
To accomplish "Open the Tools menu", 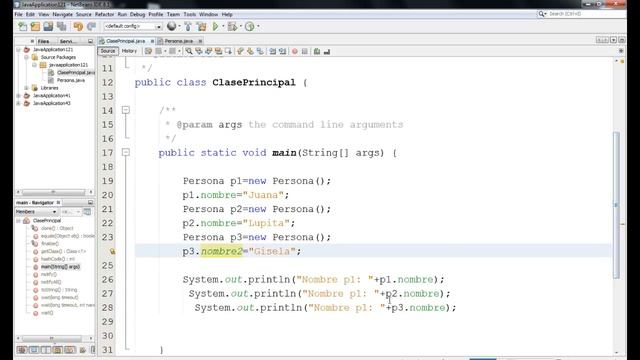I will [189, 14].
